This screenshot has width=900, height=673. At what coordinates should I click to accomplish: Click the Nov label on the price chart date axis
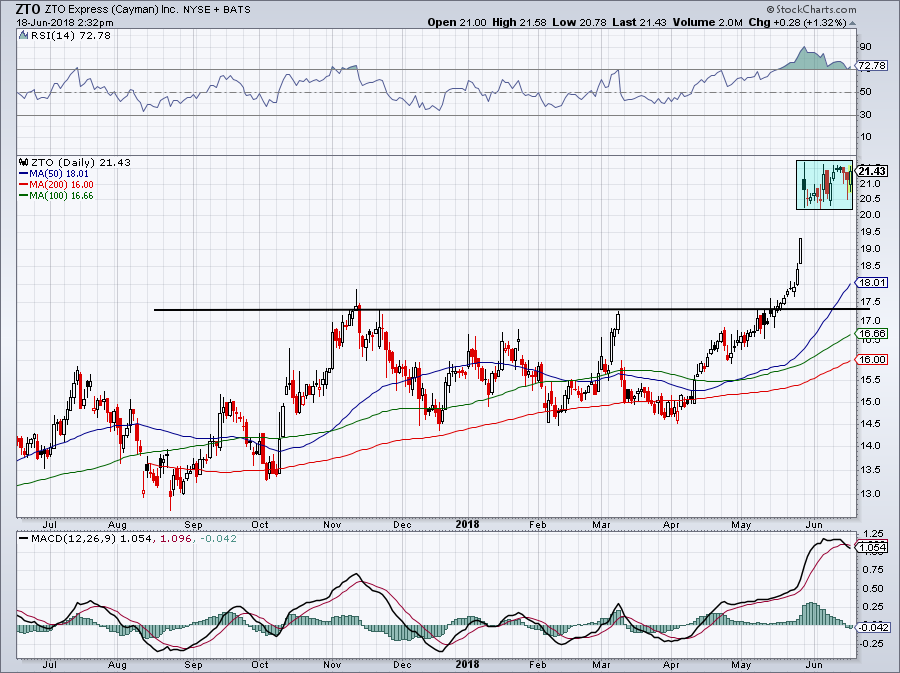point(332,524)
